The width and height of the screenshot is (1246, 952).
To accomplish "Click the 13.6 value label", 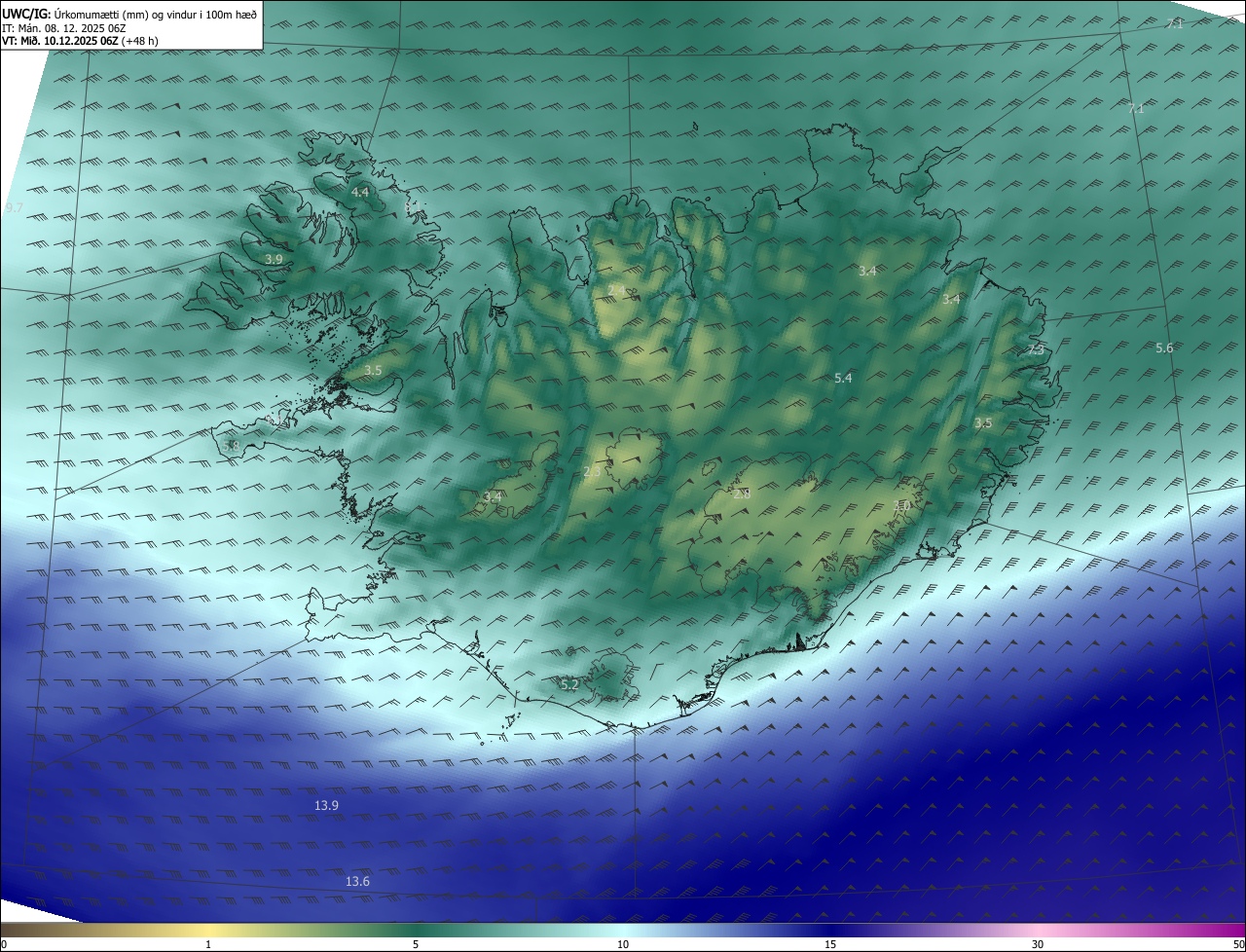I will click(357, 881).
